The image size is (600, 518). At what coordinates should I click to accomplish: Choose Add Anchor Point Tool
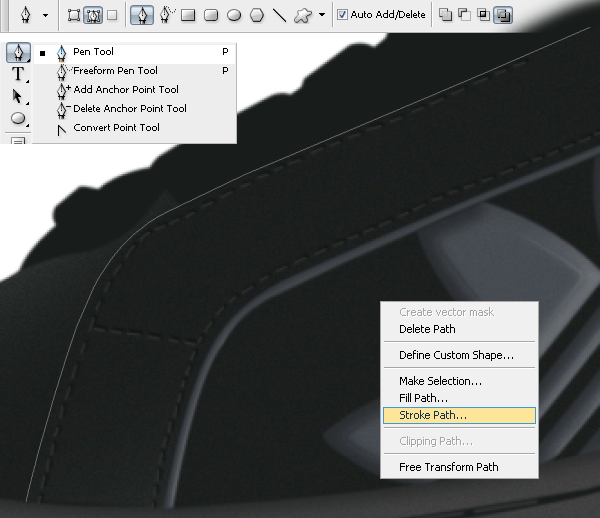coord(134,90)
